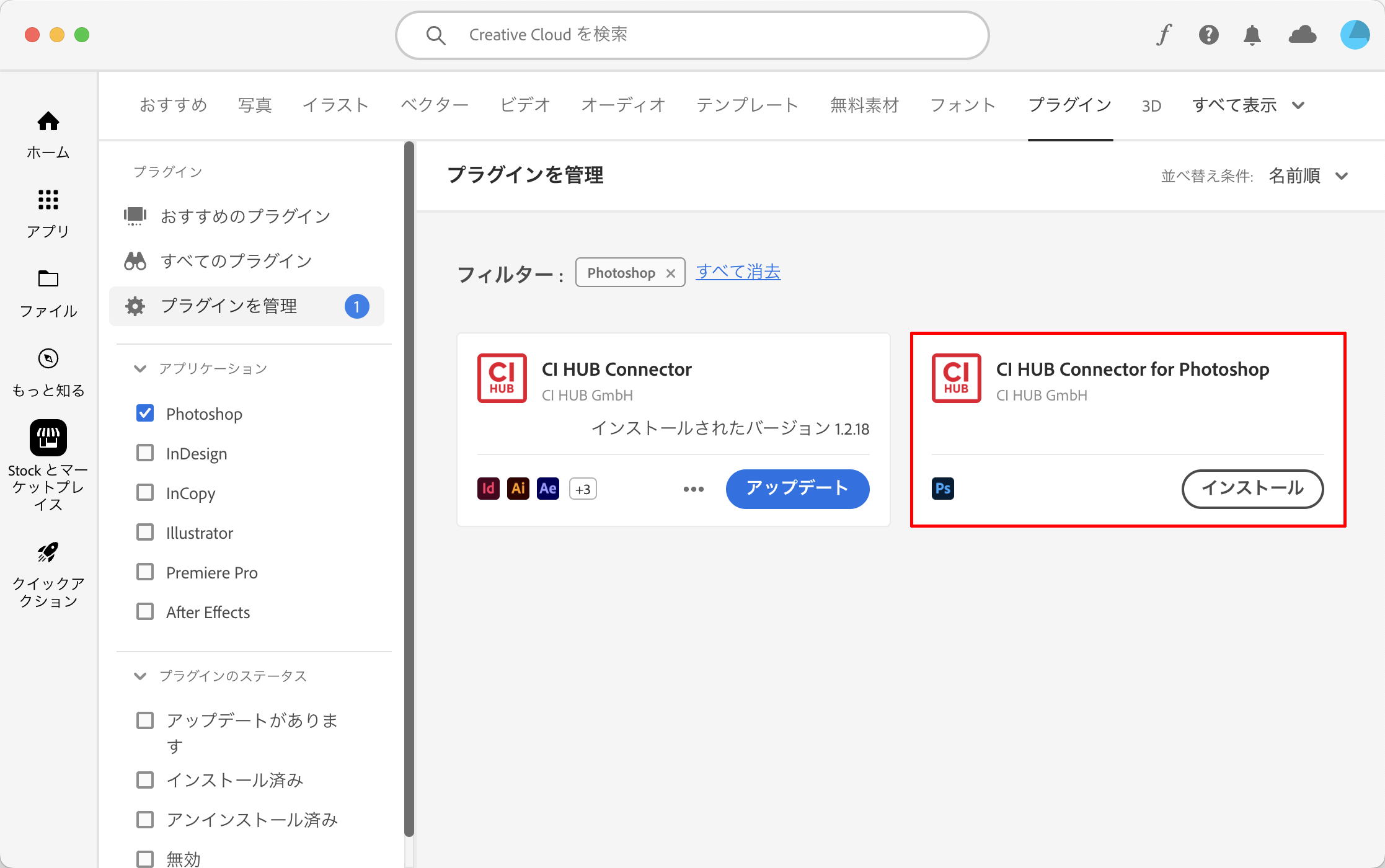Viewport: 1385px width, 868px height.
Task: Open the fonts icon in top bar
Action: (1164, 35)
